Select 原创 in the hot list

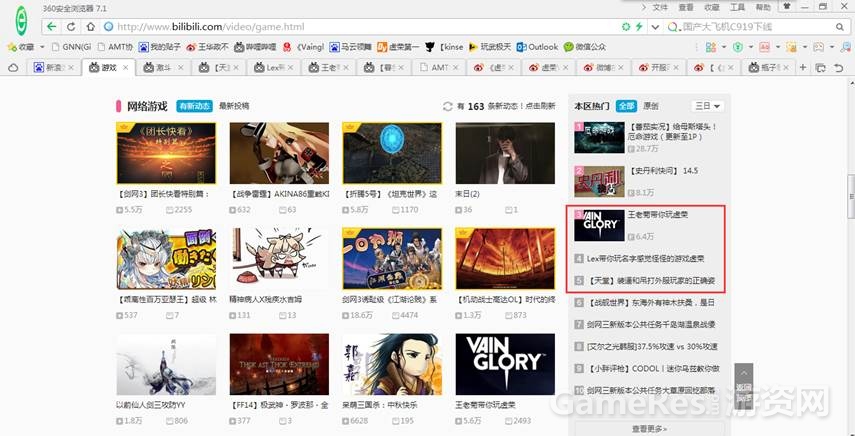(651, 106)
